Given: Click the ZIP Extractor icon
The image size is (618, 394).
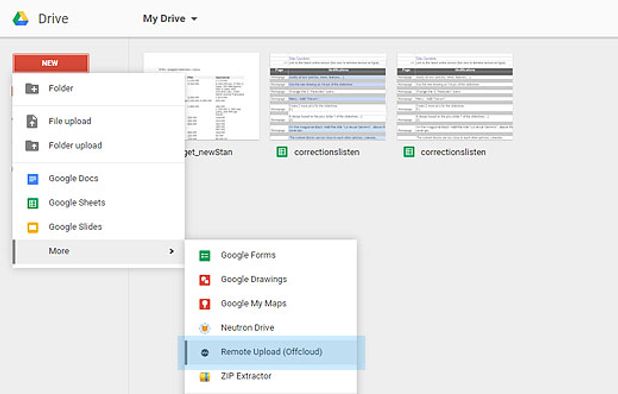Looking at the screenshot, I should point(205,377).
